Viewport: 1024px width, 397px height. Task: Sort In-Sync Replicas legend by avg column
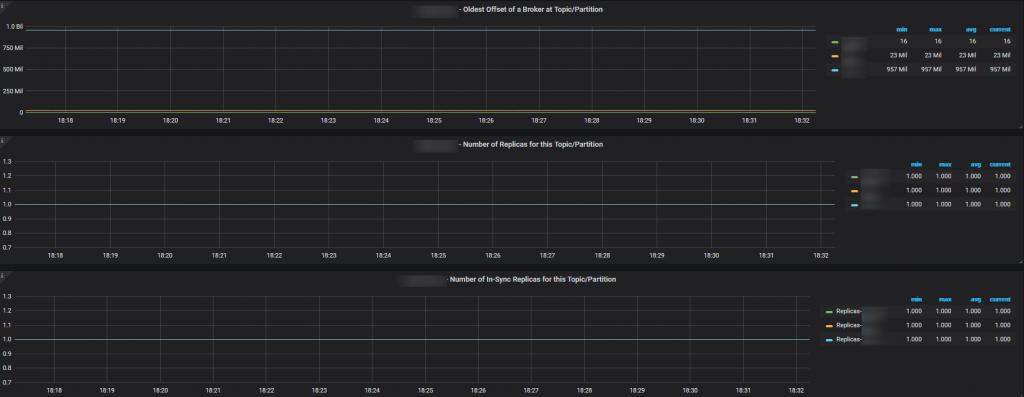coord(974,300)
